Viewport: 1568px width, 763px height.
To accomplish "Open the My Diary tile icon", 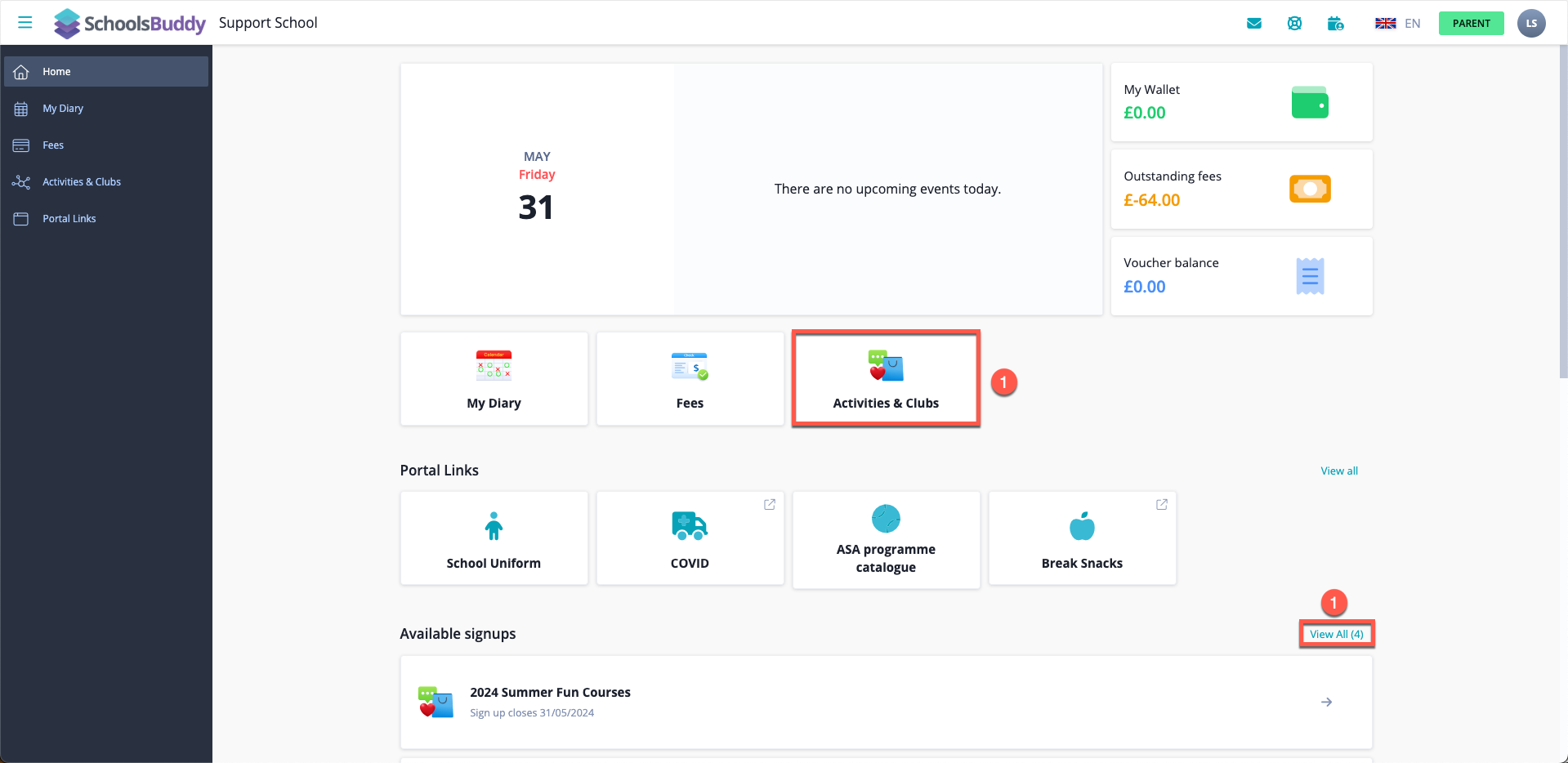I will [x=494, y=366].
